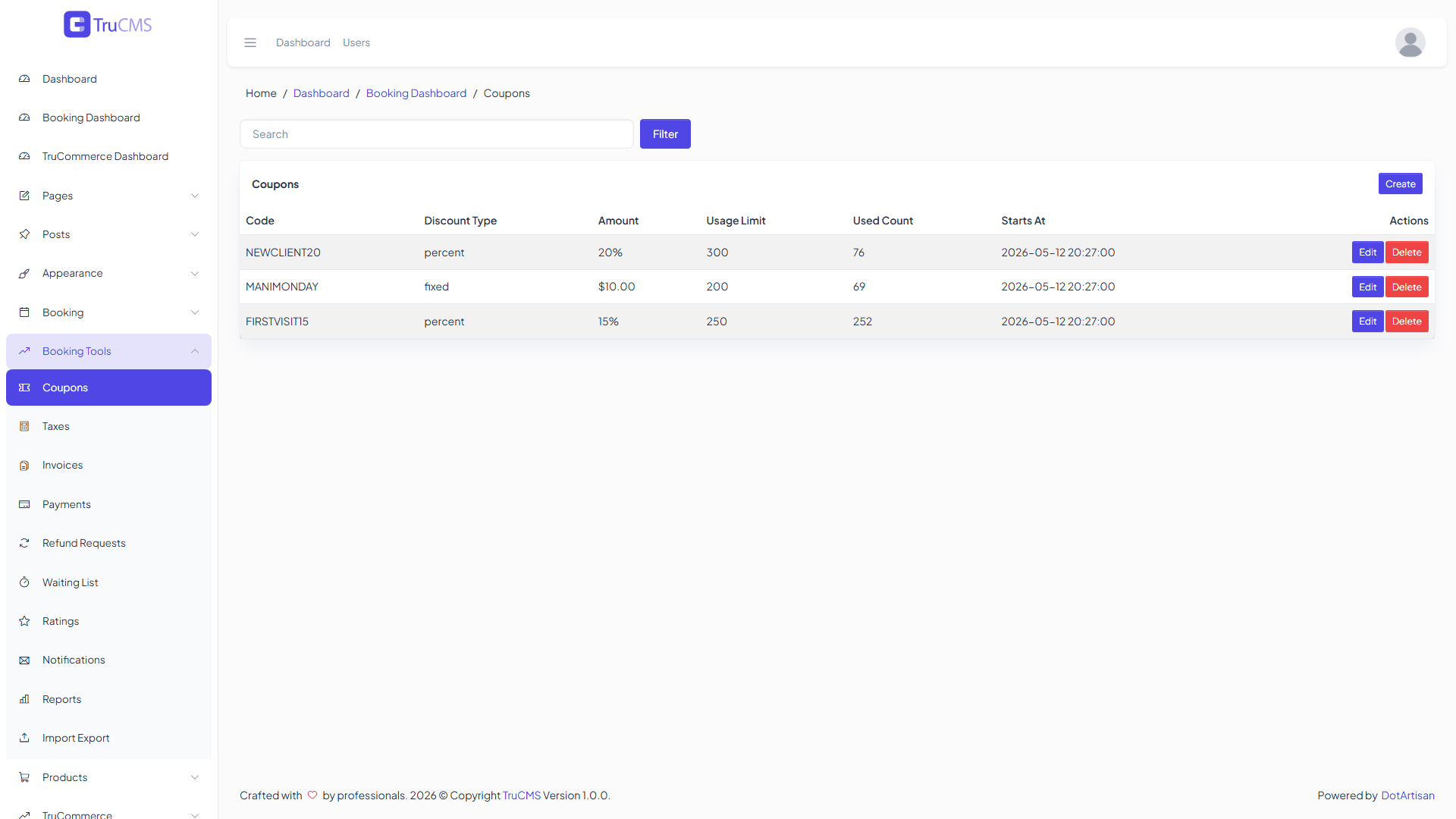Image resolution: width=1456 pixels, height=819 pixels.
Task: Expand the Posts sidebar section
Action: click(108, 234)
